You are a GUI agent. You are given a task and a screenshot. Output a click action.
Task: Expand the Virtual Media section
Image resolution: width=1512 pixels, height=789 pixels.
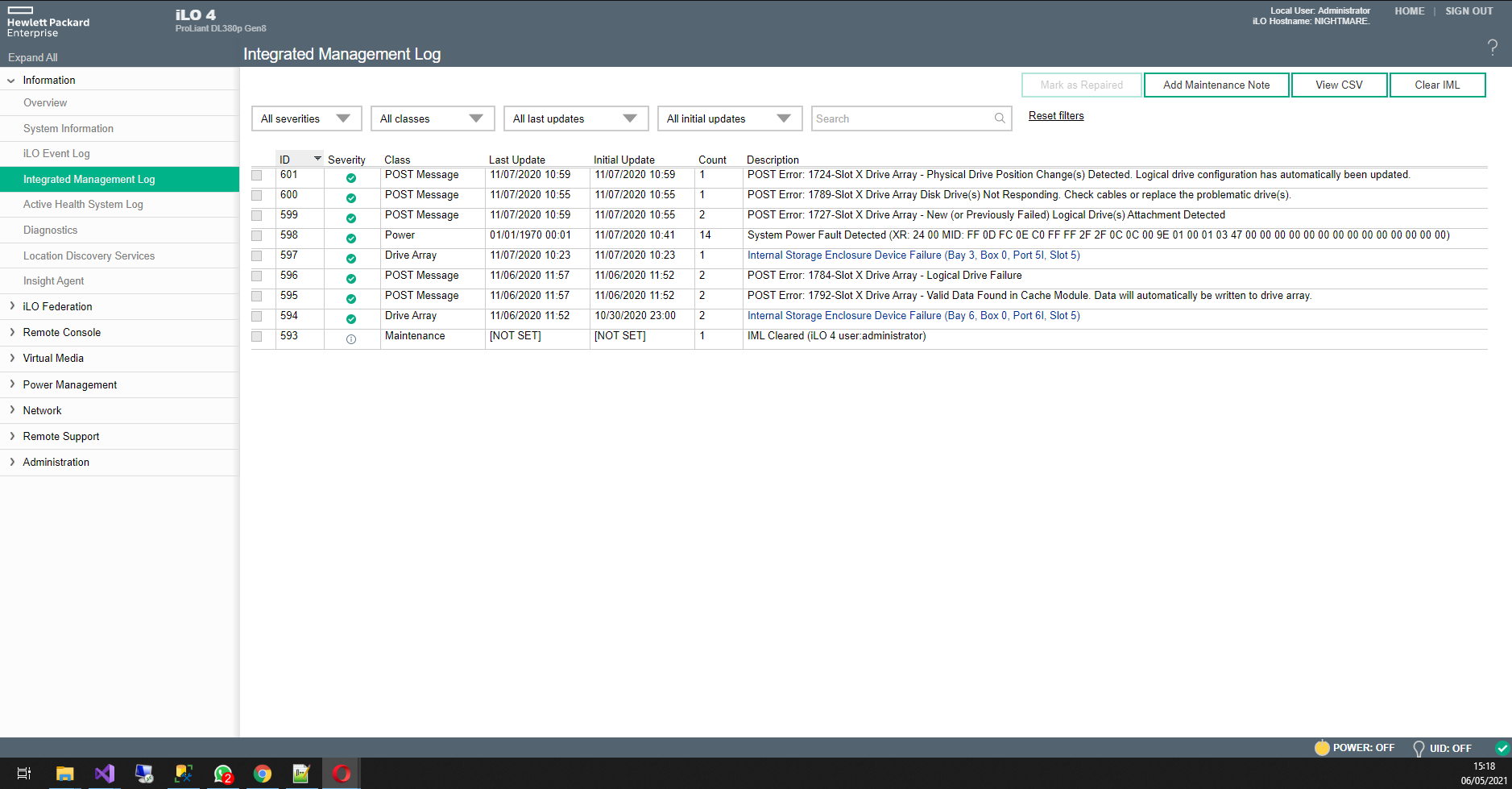pyautogui.click(x=12, y=358)
